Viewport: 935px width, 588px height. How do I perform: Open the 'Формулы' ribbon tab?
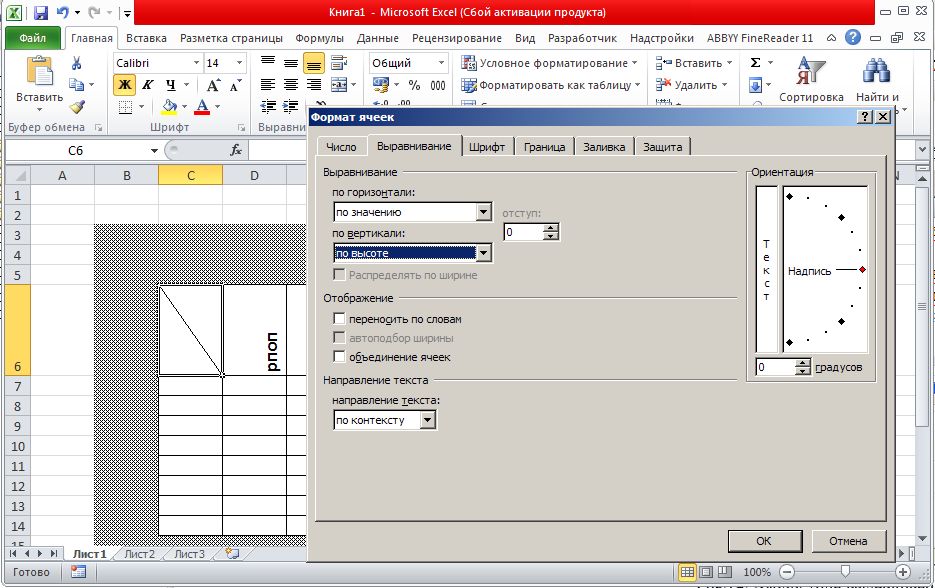[320, 38]
